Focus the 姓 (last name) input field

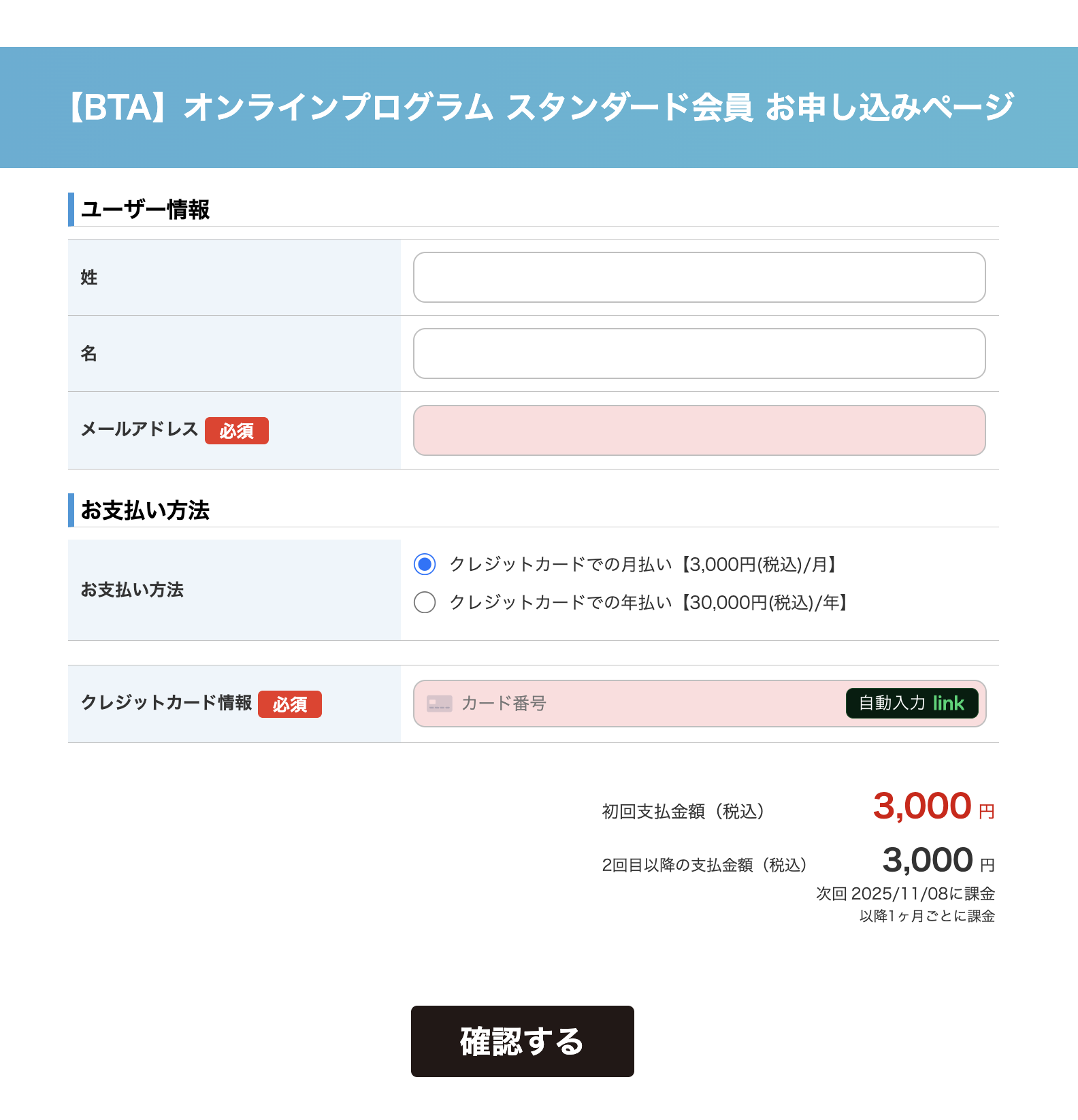699,278
